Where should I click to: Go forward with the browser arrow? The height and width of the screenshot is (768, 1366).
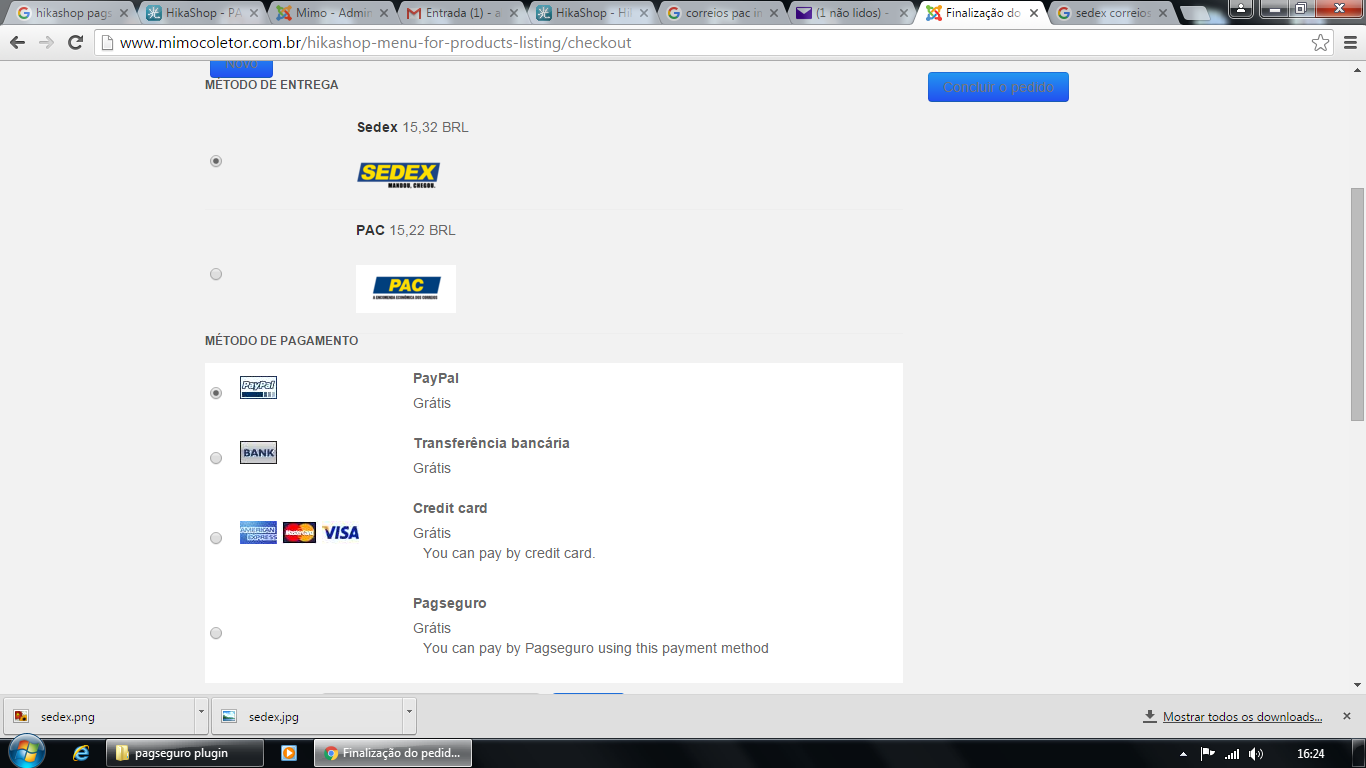pyautogui.click(x=46, y=43)
